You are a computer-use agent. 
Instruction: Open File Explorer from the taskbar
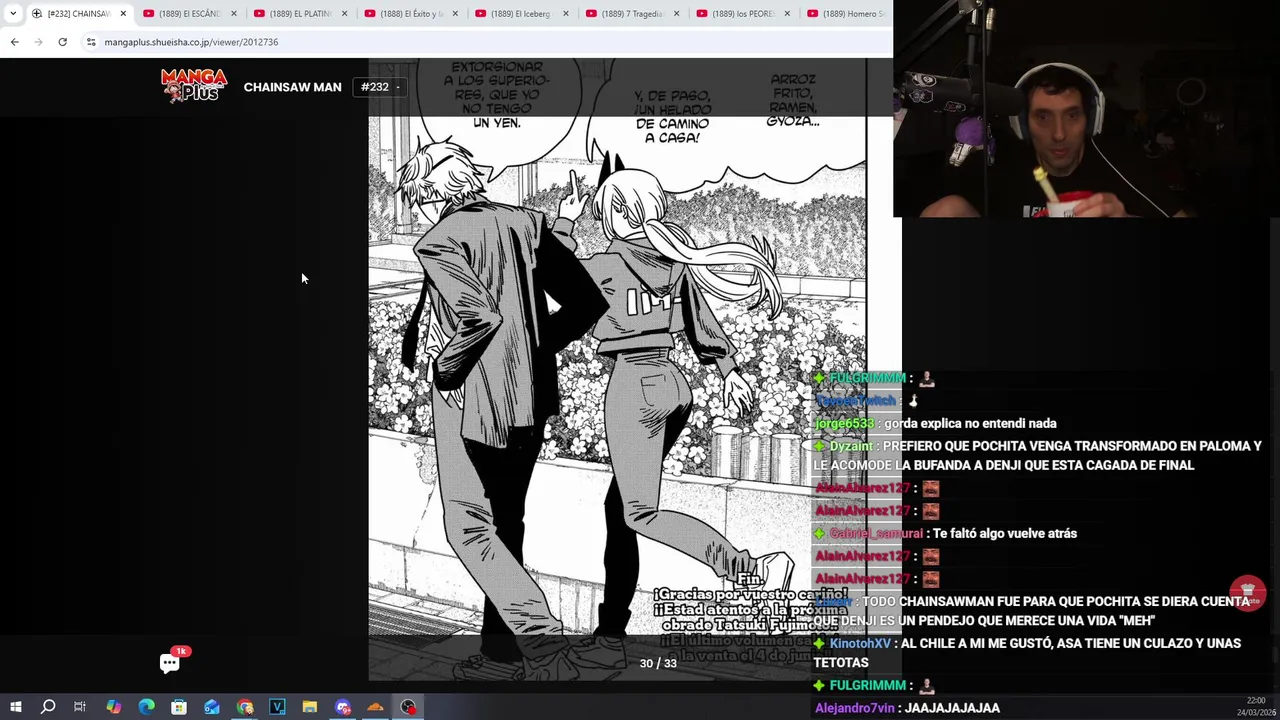point(310,707)
